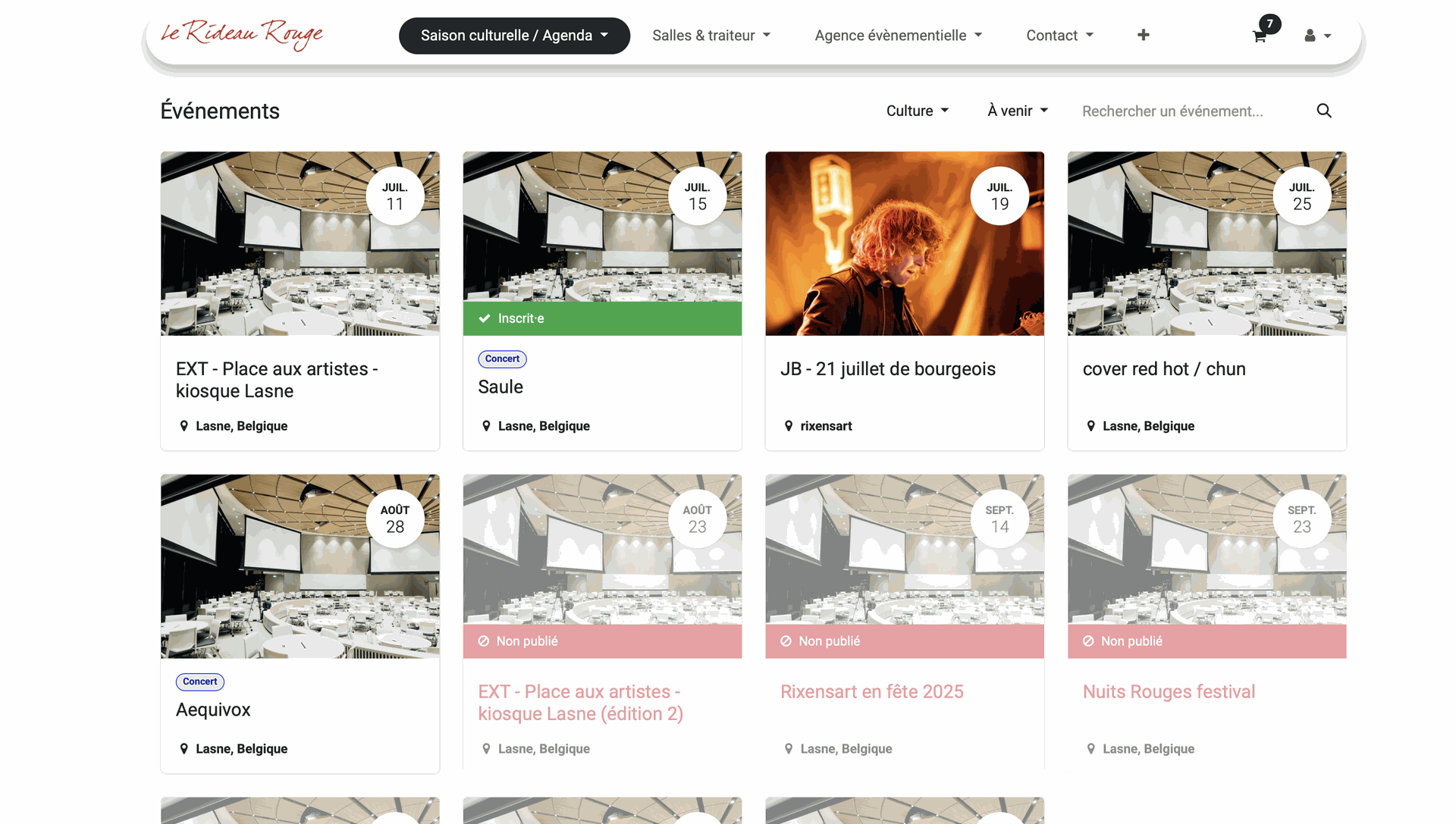Click Concert tag on Saule card
Viewport: 1456px width, 824px height.
point(502,359)
